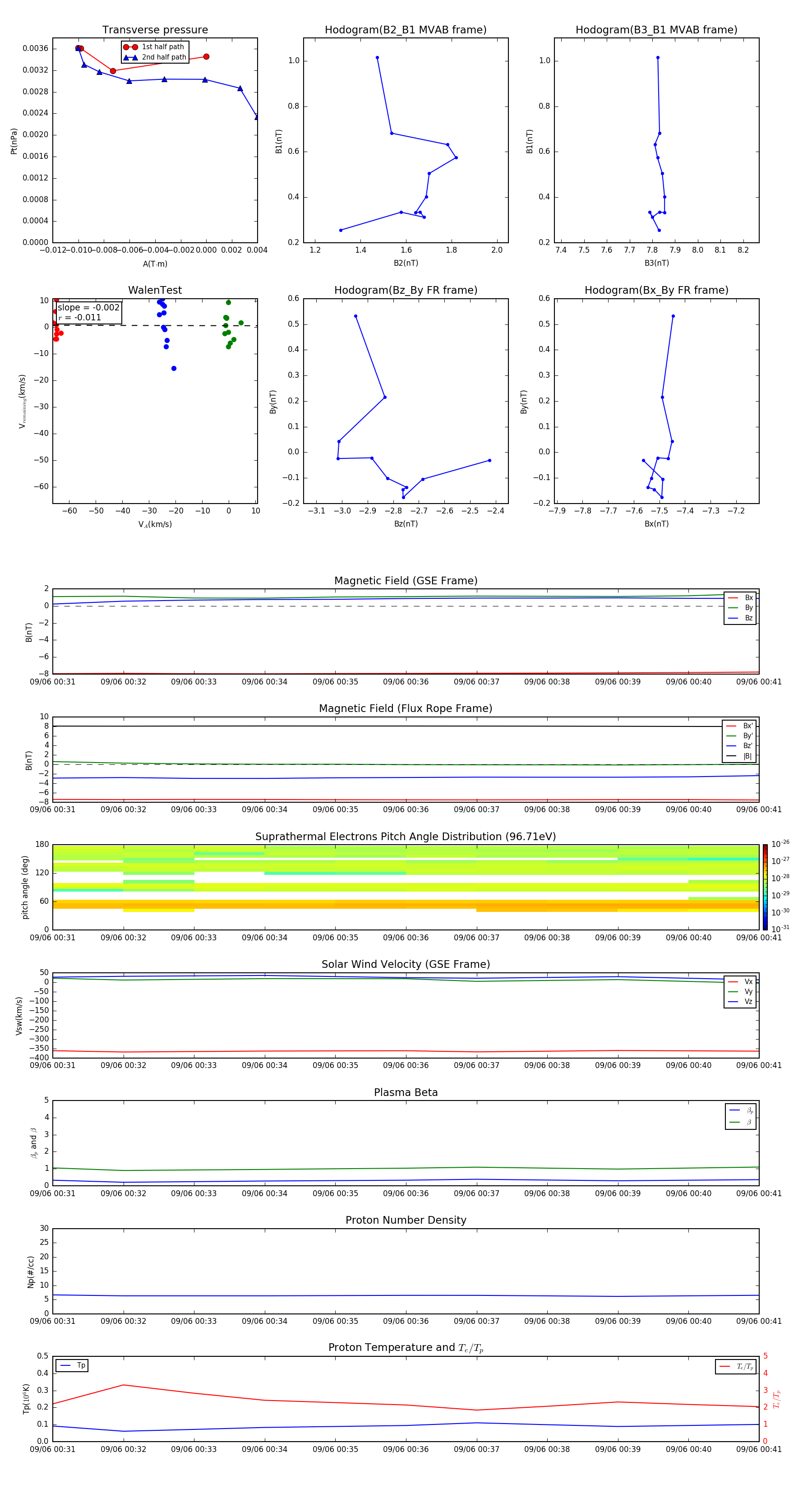
Task: Click 'By' in the GSE magnetic field legend
Action: click(740, 607)
